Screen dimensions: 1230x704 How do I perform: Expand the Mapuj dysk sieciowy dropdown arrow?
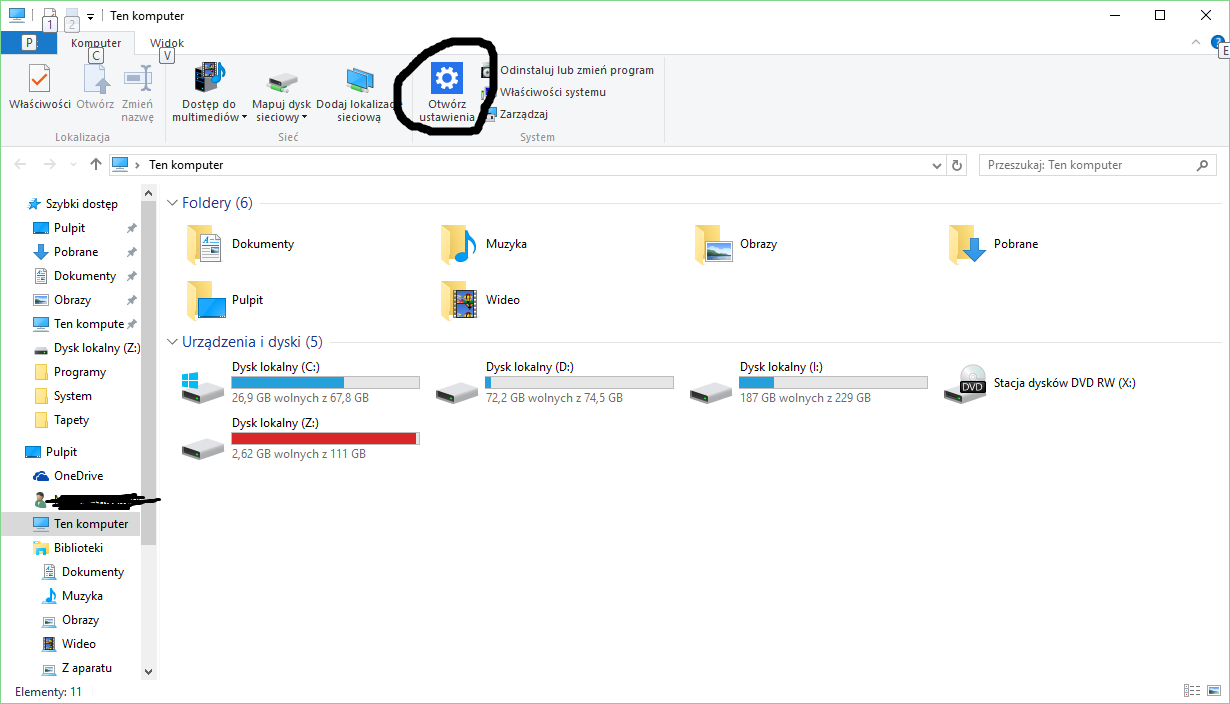point(304,117)
